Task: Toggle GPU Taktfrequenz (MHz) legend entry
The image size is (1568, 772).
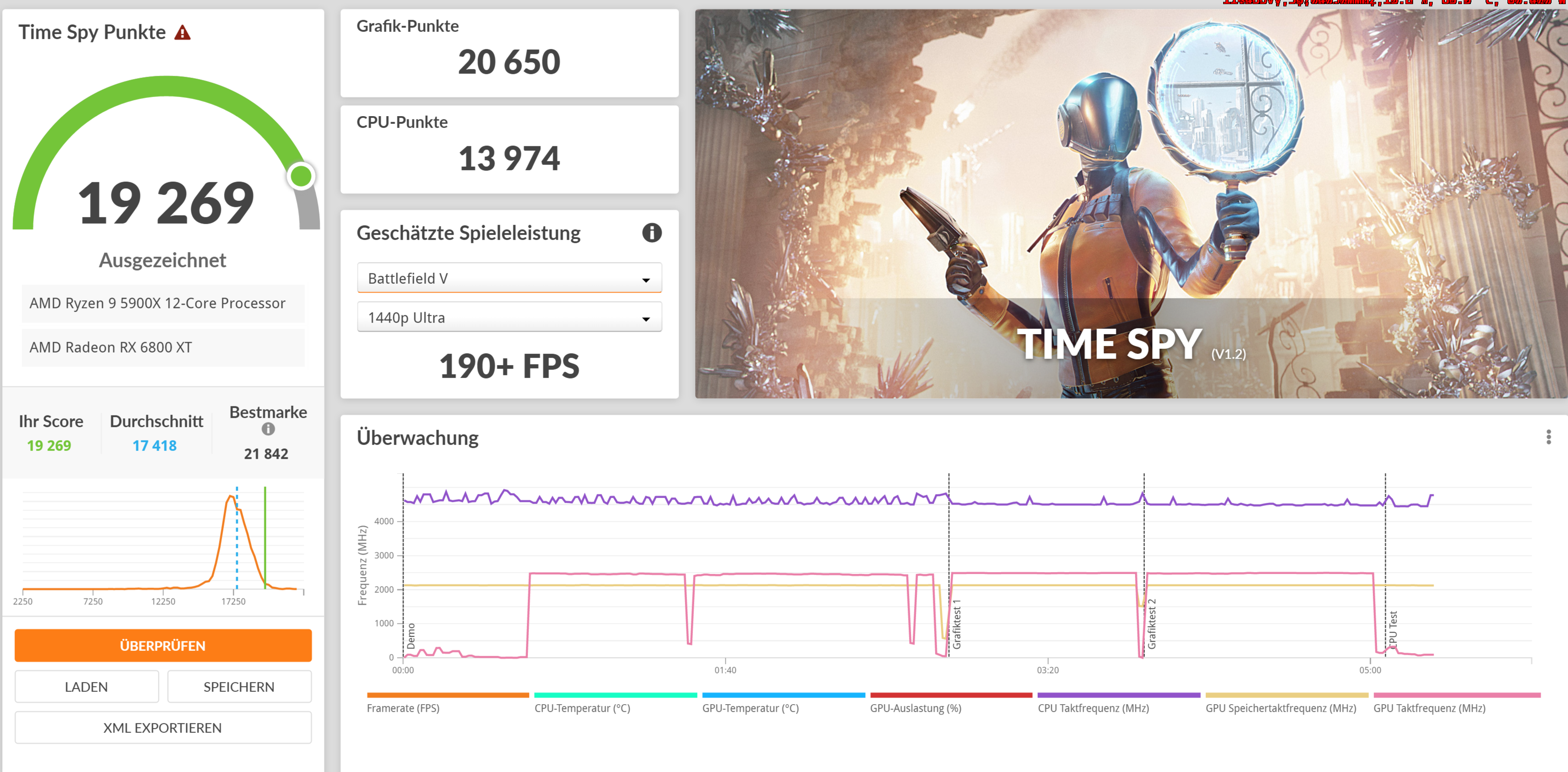Action: coord(1429,708)
